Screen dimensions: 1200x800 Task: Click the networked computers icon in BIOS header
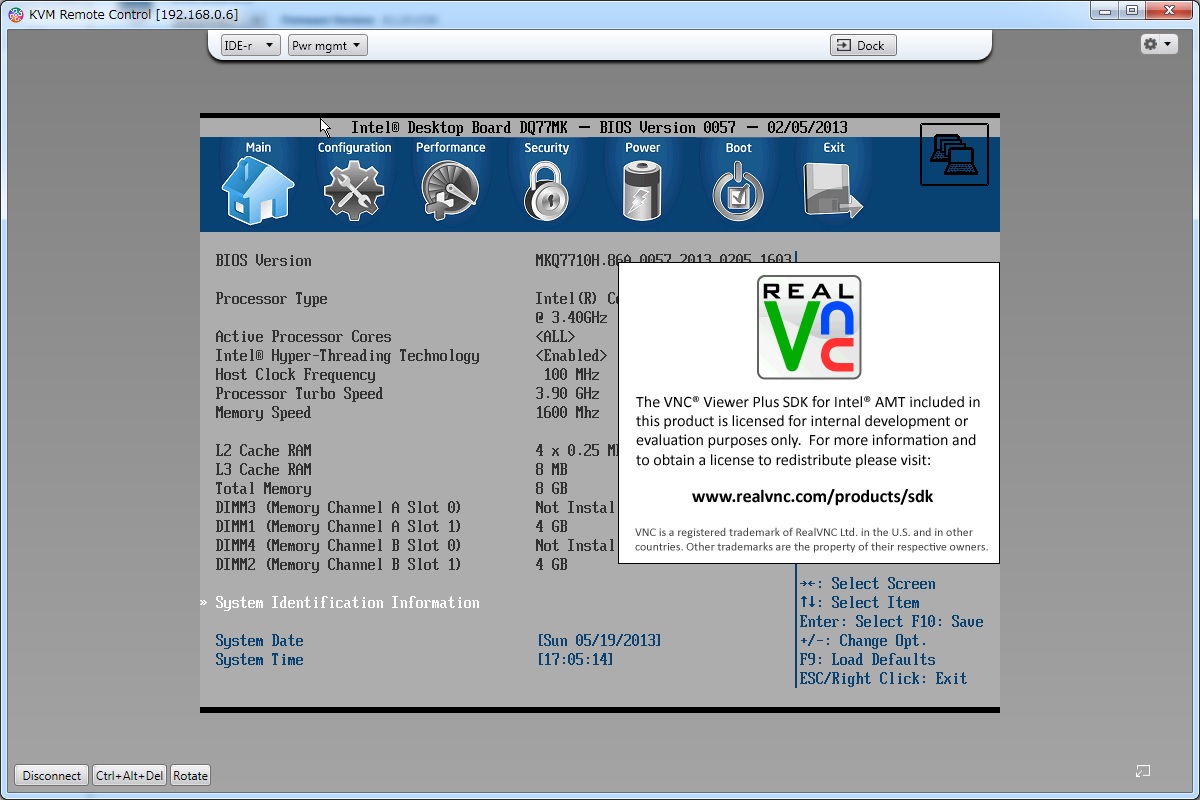pos(954,154)
